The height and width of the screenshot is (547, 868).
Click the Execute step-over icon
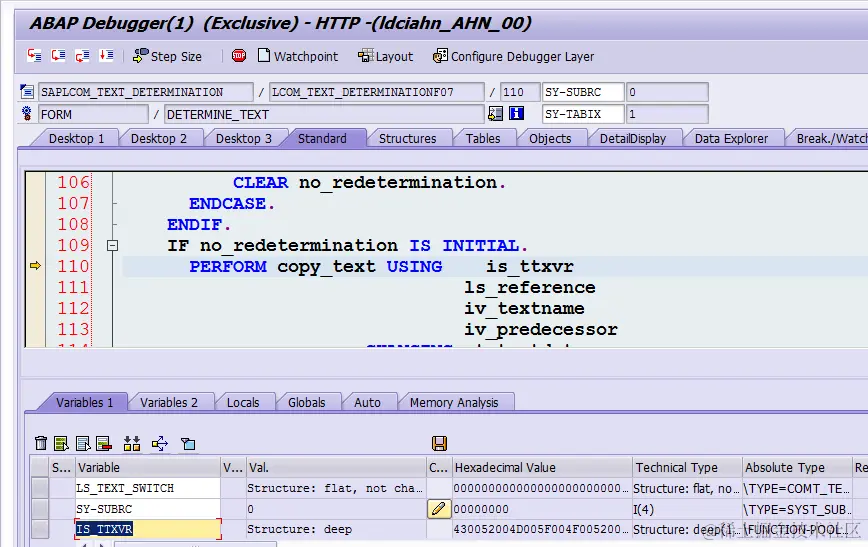pos(58,55)
